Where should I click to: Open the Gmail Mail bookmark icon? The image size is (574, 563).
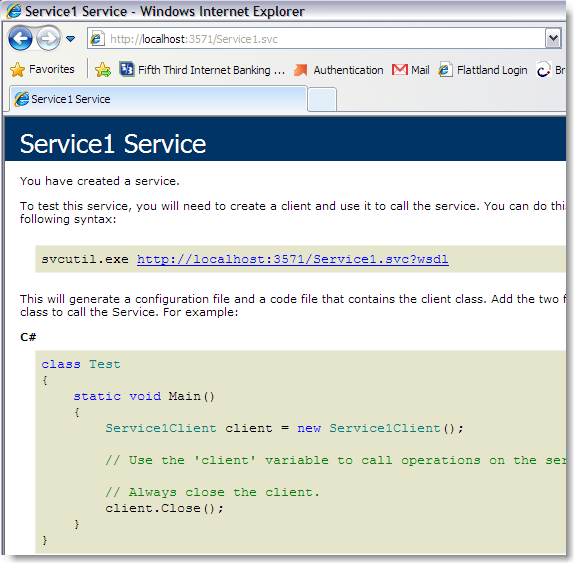400,70
